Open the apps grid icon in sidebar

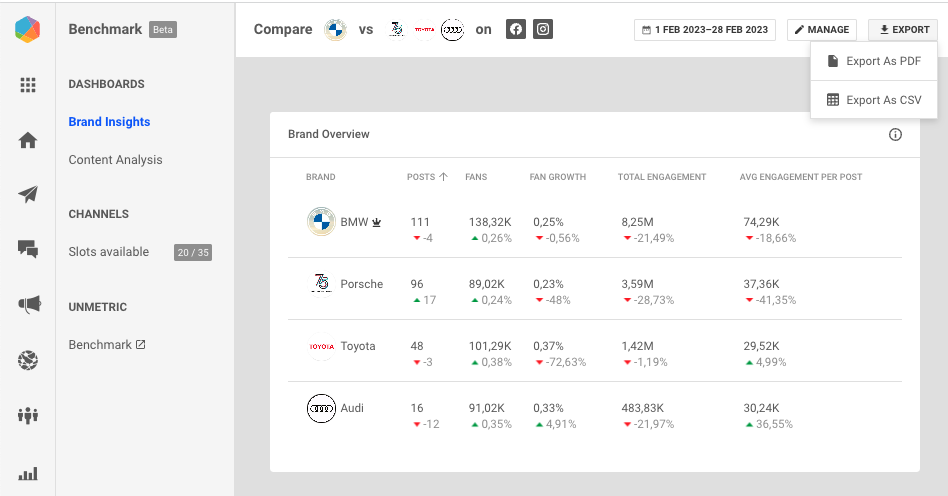(28, 85)
